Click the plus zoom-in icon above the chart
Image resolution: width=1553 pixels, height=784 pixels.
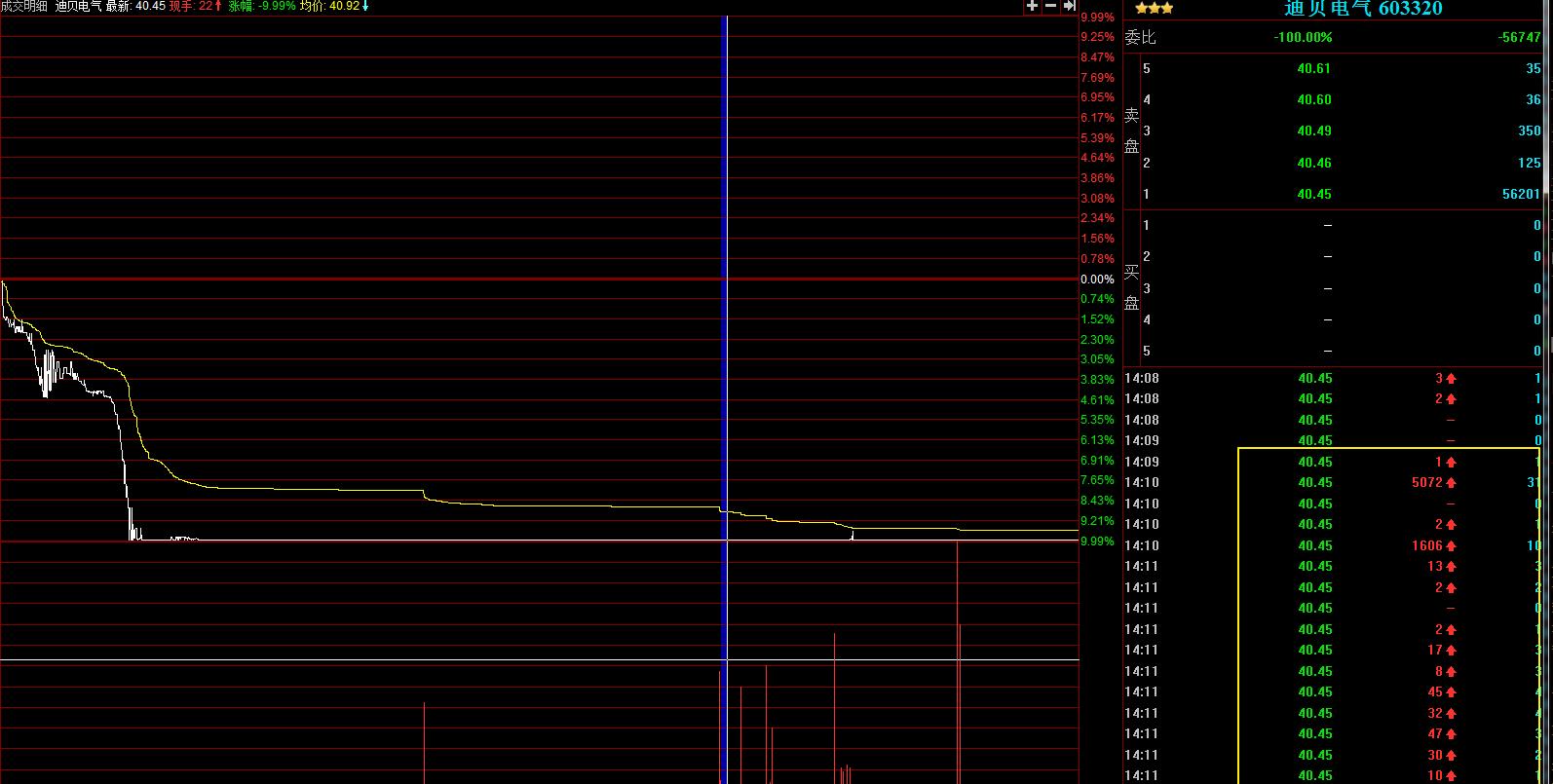pos(1032,6)
